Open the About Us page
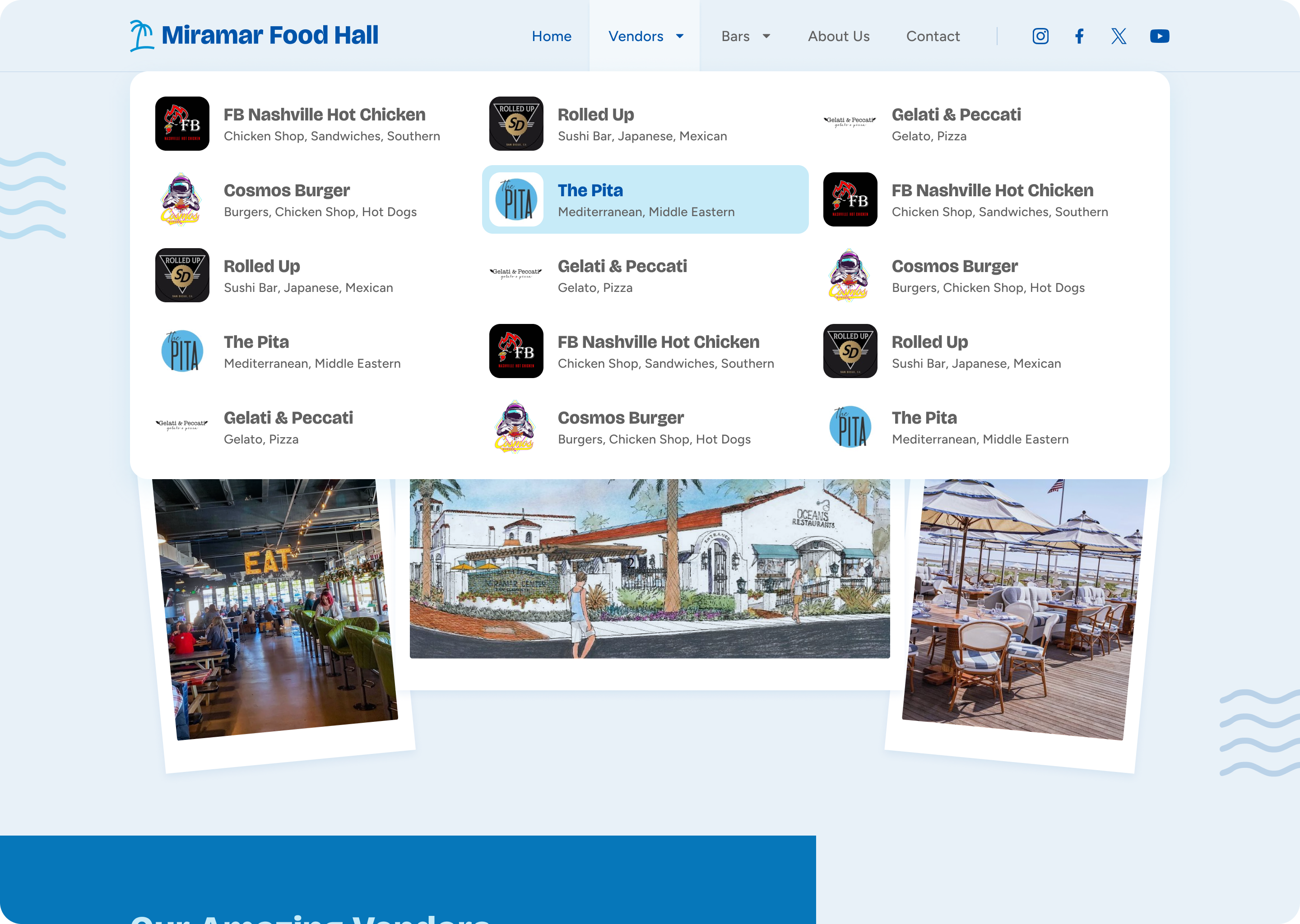 pos(838,37)
